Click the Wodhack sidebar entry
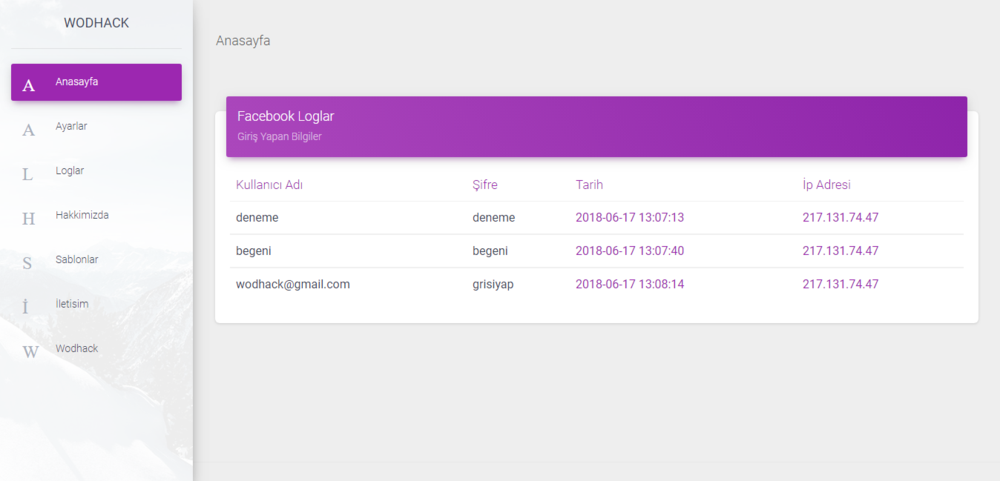Viewport: 1000px width, 481px height. [96, 349]
